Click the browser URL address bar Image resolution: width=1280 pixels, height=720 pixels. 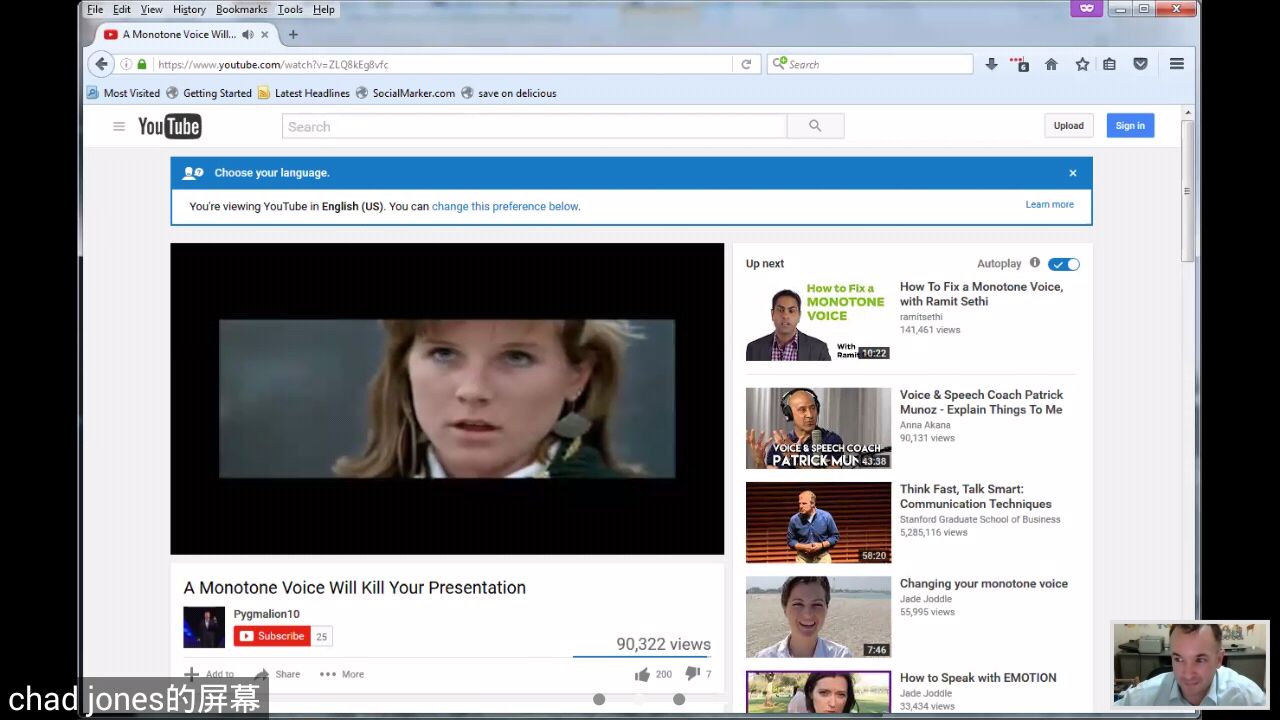[x=444, y=64]
